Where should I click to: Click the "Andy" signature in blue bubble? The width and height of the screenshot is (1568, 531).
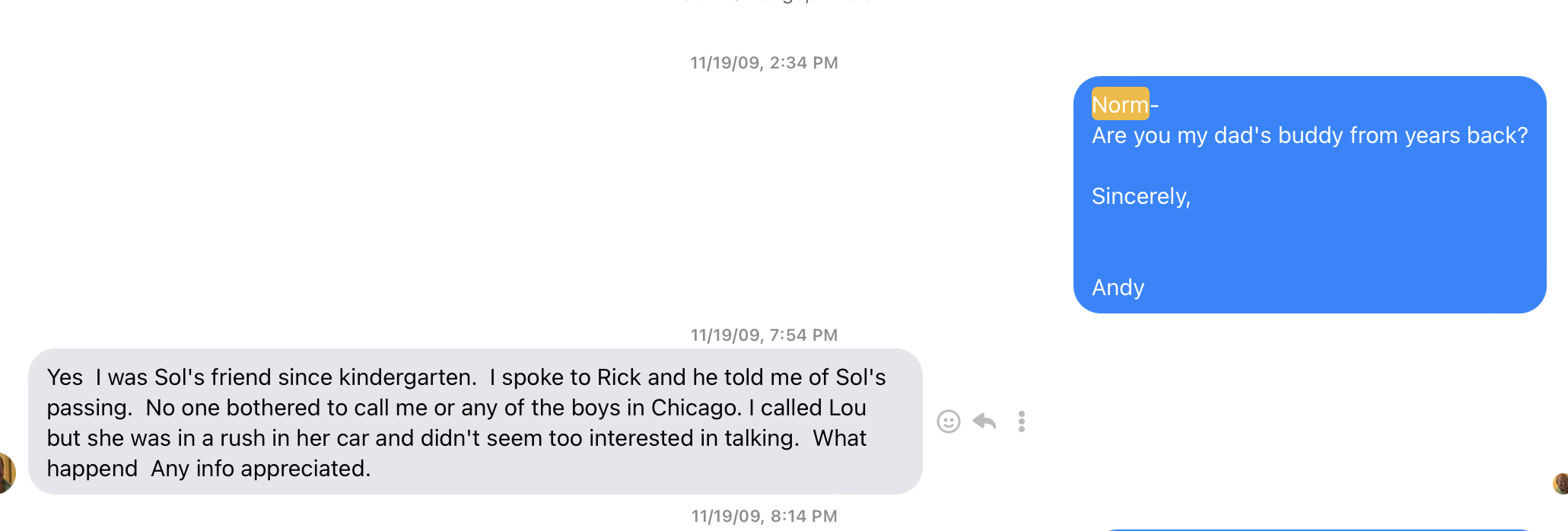pos(1118,288)
